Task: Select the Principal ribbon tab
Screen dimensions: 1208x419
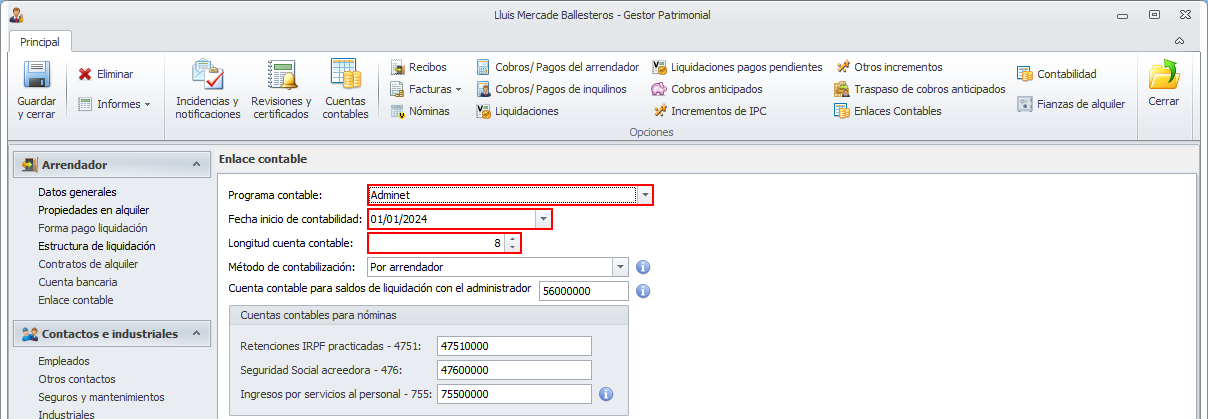Action: click(40, 42)
